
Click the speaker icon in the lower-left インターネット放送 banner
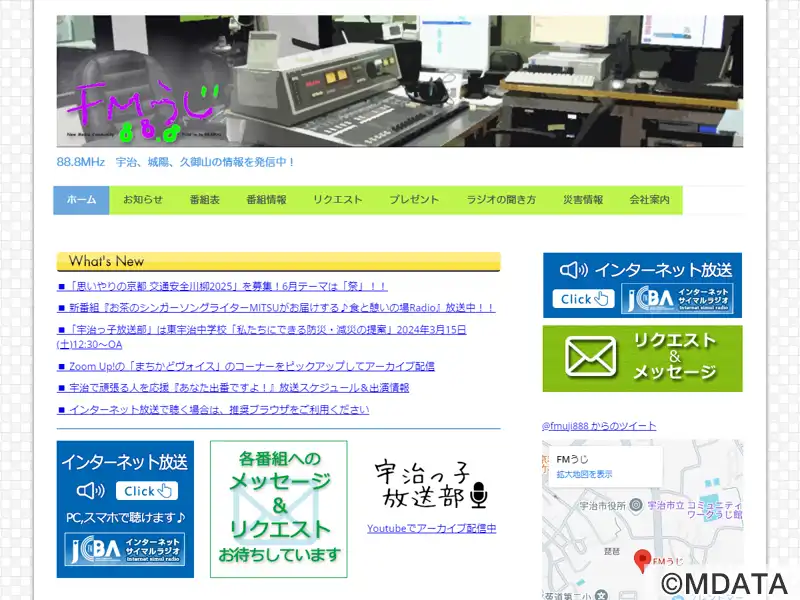pos(91,491)
